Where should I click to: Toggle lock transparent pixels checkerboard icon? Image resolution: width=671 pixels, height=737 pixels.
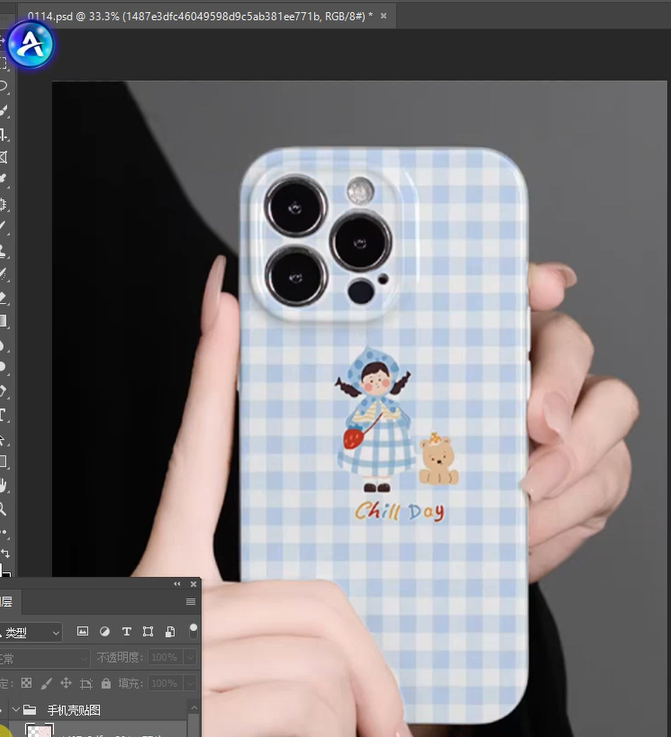click(x=27, y=683)
